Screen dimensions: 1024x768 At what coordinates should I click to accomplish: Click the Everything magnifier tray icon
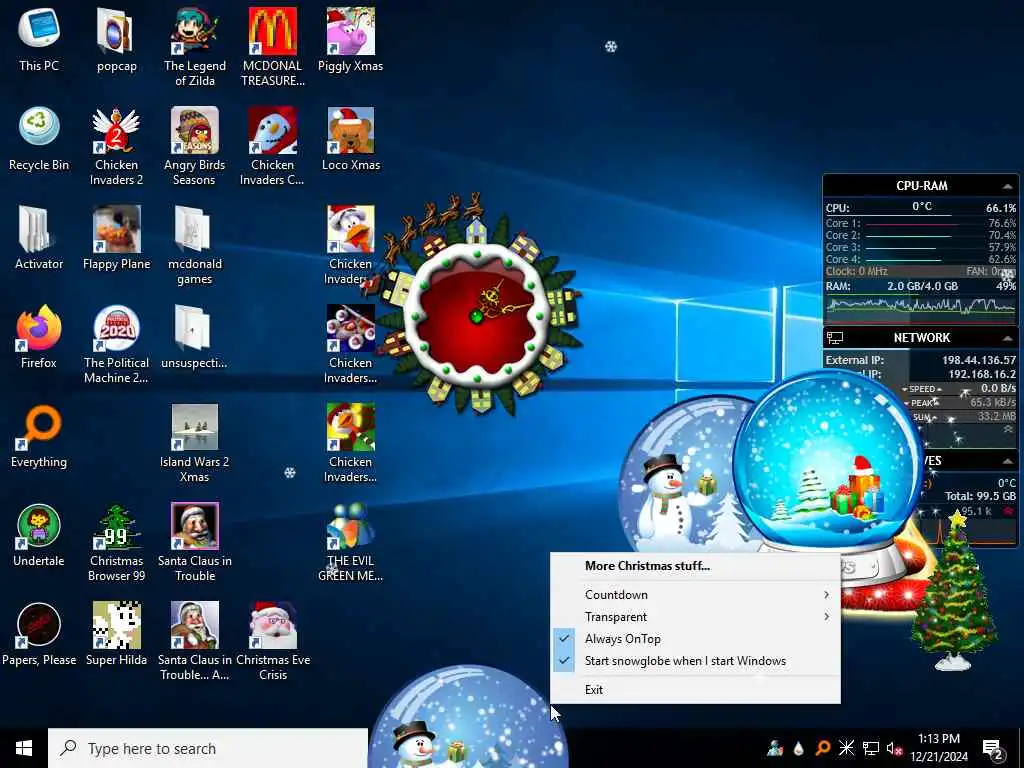click(823, 748)
